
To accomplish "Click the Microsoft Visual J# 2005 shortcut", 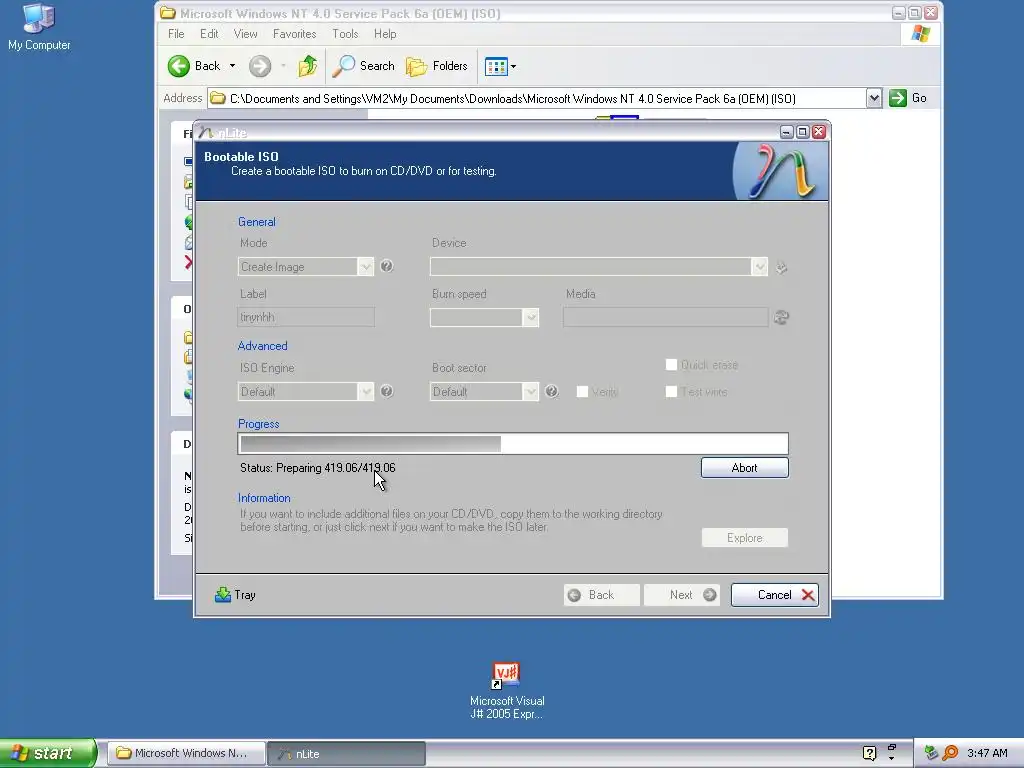I will point(507,691).
